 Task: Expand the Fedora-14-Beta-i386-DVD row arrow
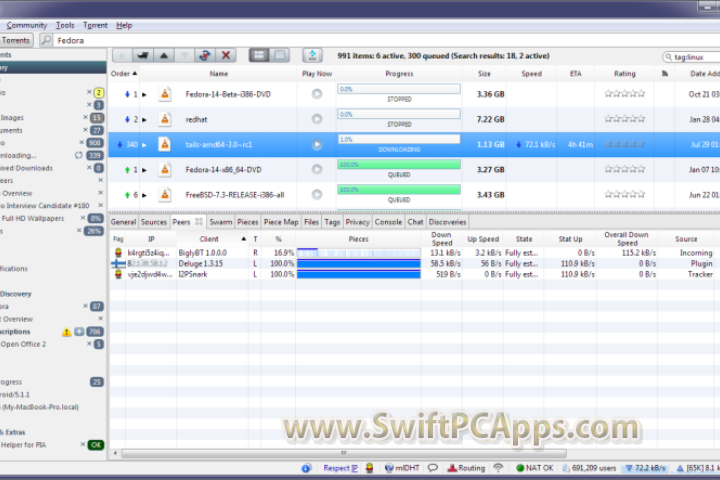click(x=144, y=95)
